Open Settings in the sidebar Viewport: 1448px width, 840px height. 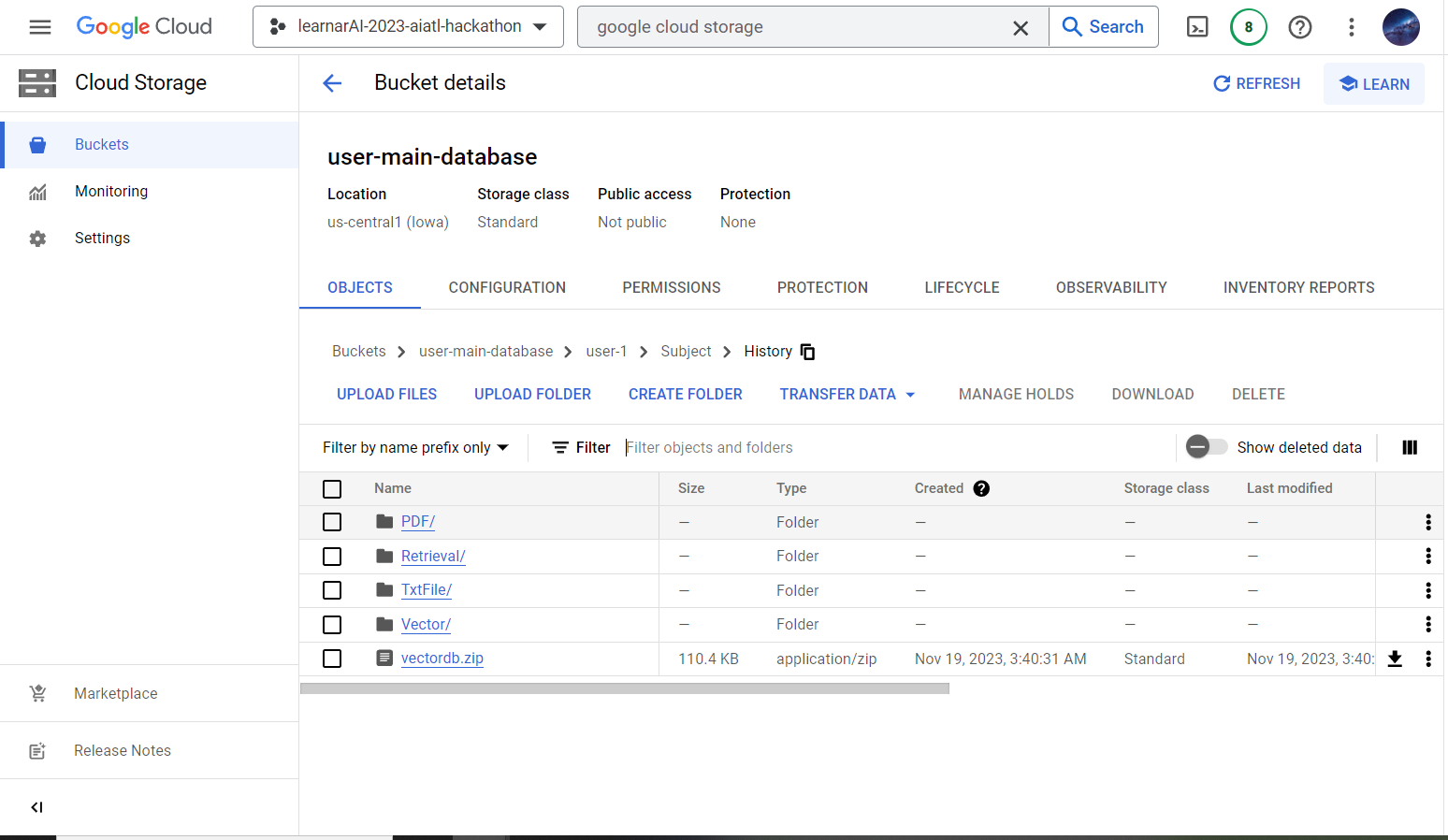[x=150, y=239]
